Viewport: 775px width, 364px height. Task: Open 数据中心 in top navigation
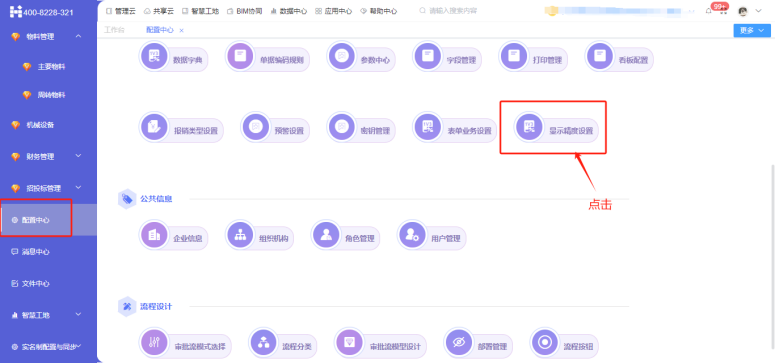tap(289, 11)
